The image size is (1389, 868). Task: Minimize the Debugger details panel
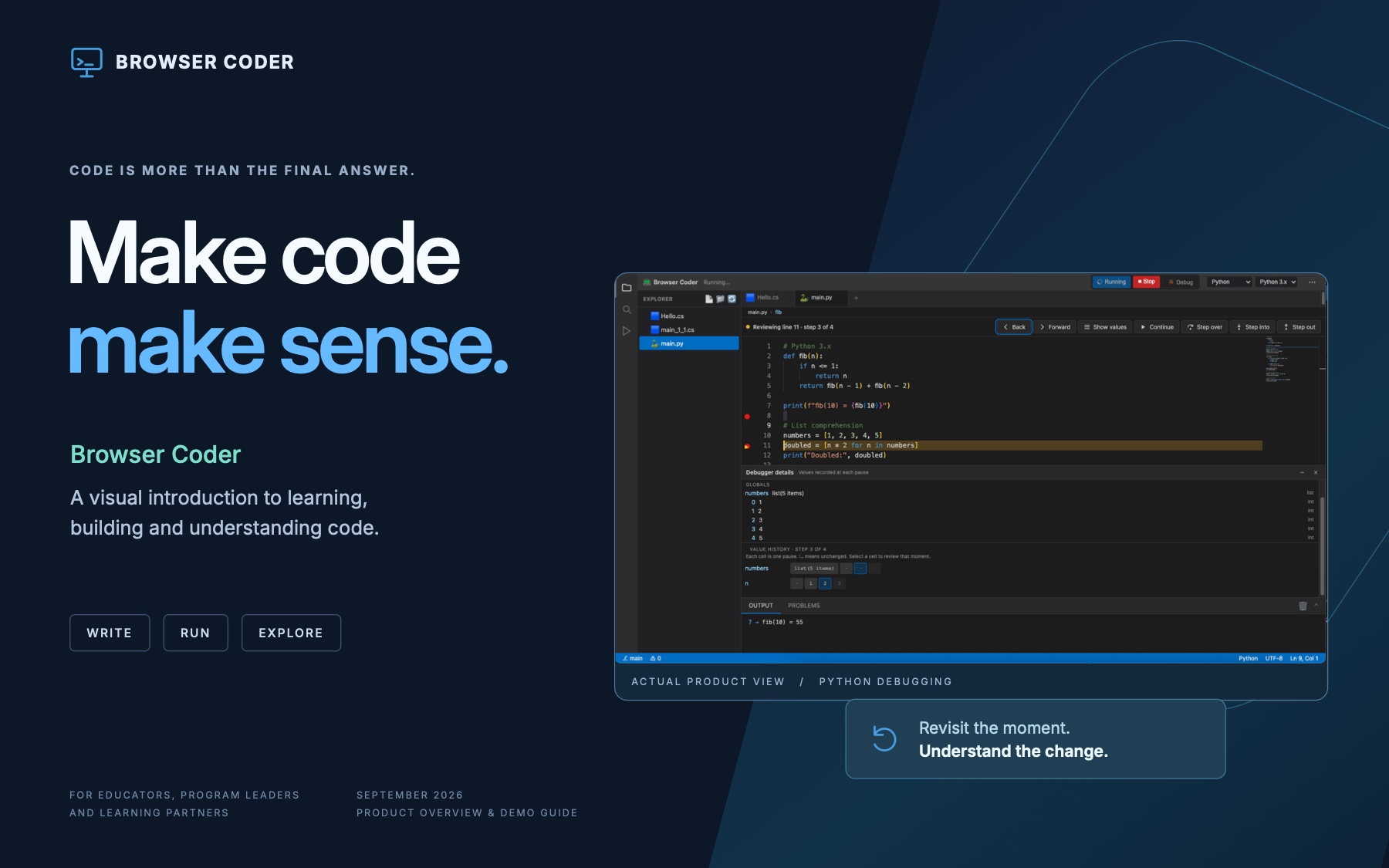(1302, 472)
